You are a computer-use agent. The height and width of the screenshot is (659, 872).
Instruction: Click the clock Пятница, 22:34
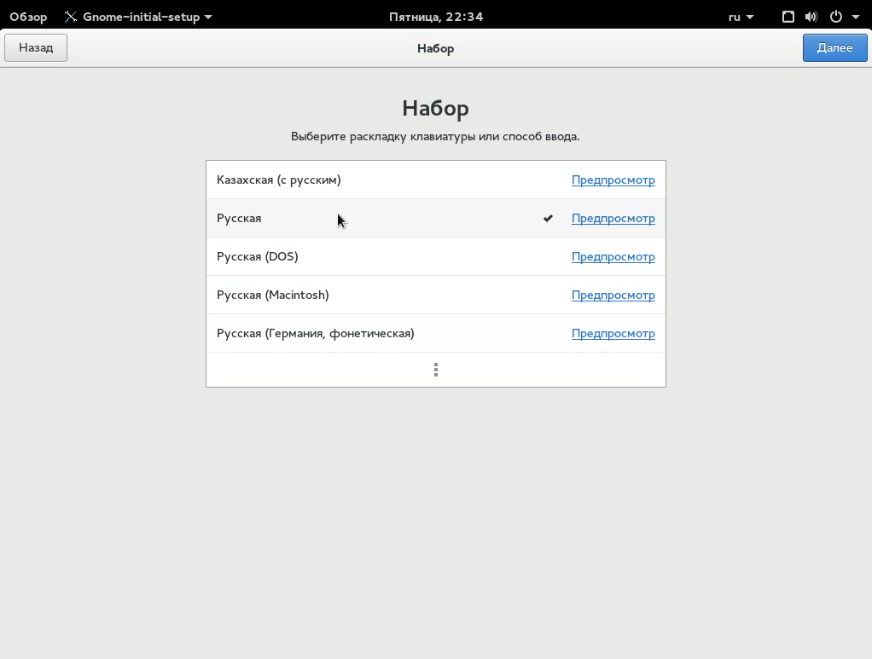436,17
